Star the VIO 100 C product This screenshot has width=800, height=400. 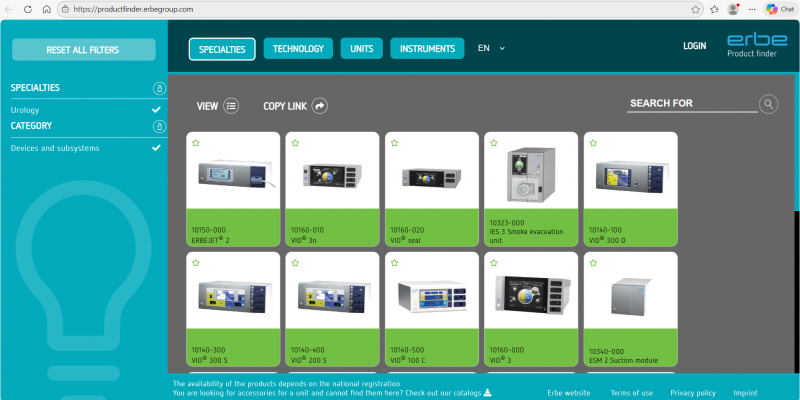tap(394, 263)
